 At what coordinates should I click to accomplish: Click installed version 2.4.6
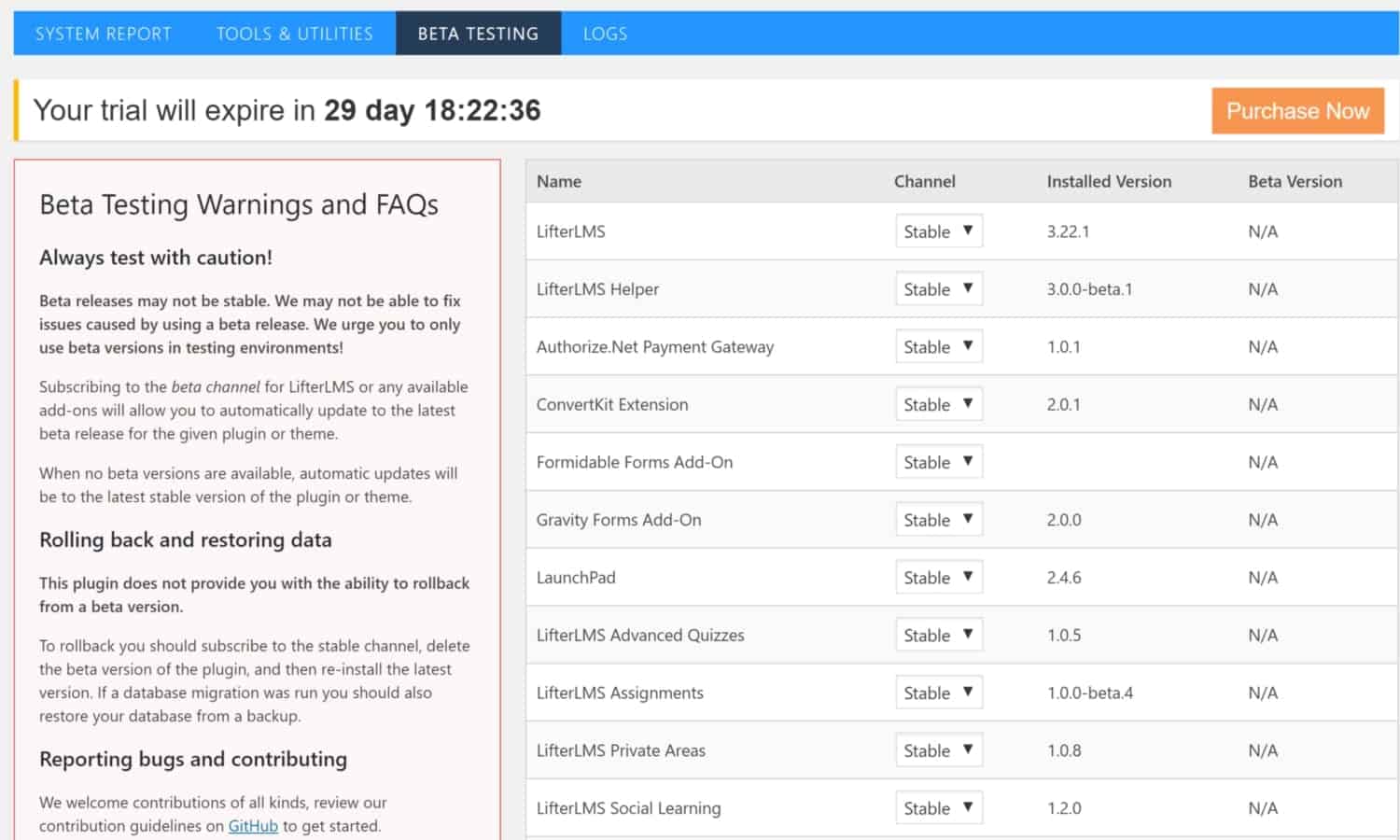(x=1064, y=578)
